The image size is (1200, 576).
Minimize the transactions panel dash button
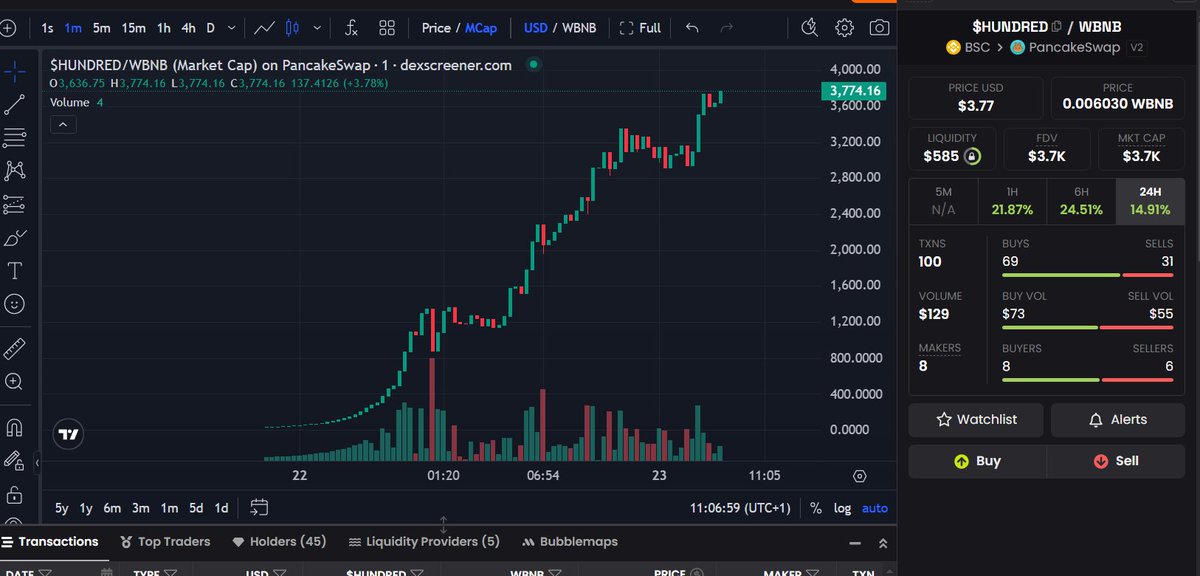tap(853, 543)
